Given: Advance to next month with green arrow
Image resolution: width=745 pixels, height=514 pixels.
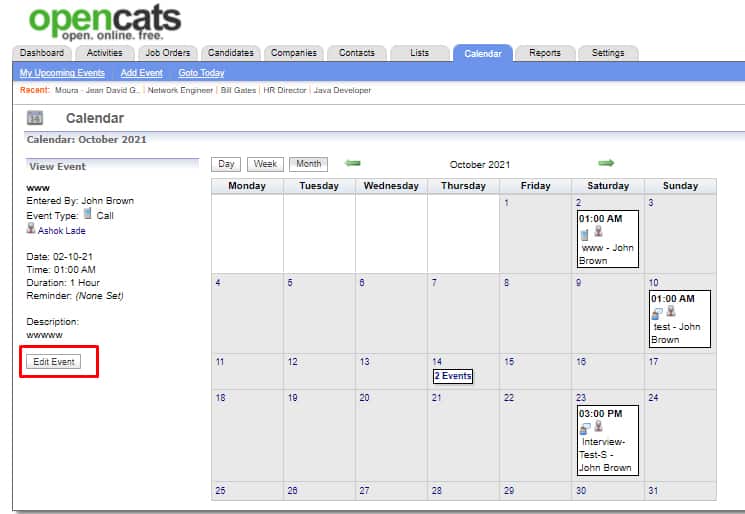Looking at the screenshot, I should 606,163.
